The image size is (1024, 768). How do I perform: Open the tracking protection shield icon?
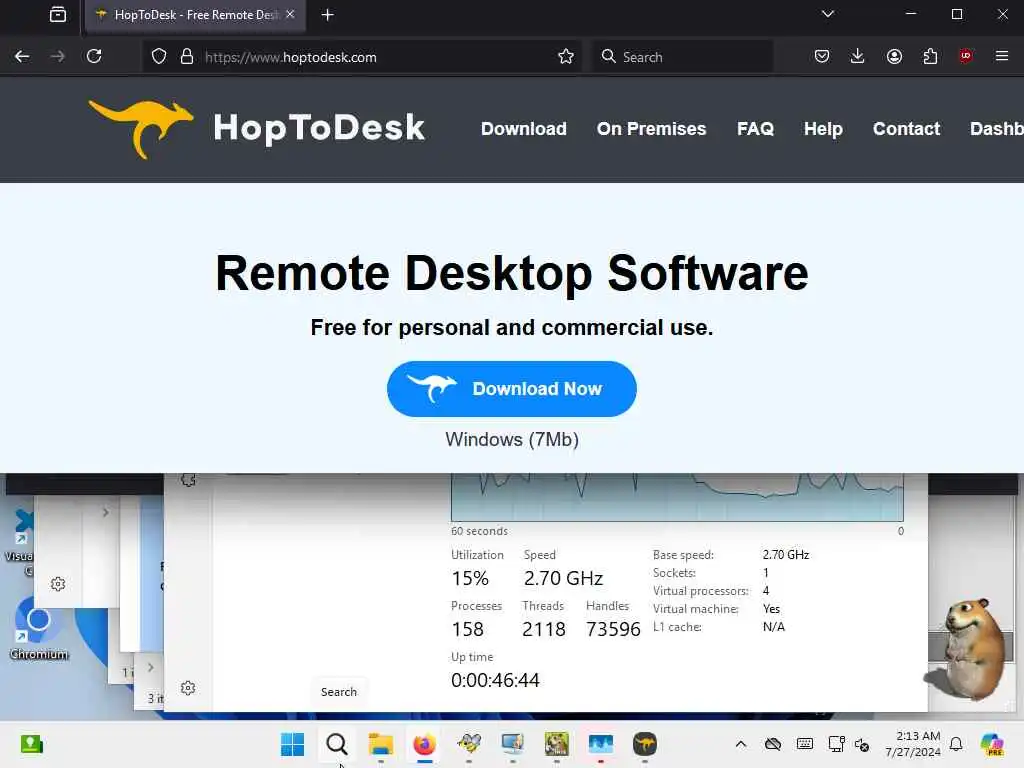[159, 57]
